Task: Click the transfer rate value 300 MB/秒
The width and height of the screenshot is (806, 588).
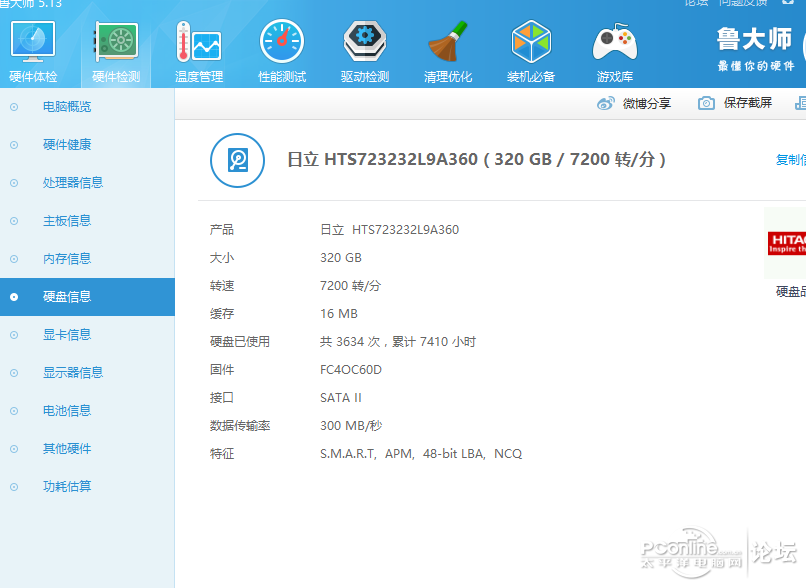Action: [x=351, y=426]
